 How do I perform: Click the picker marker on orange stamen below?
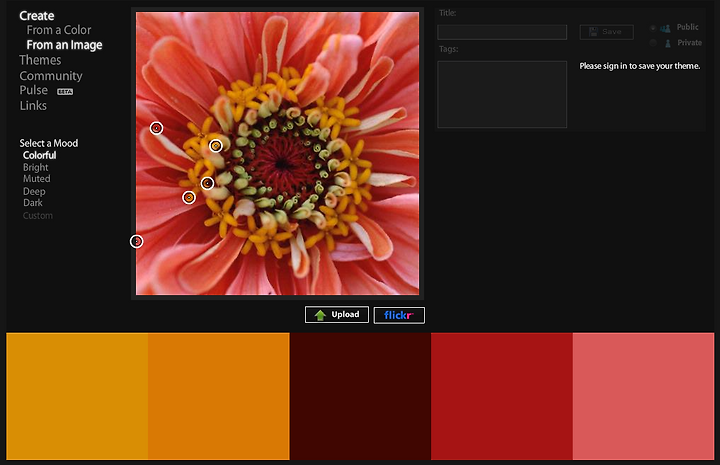(189, 198)
